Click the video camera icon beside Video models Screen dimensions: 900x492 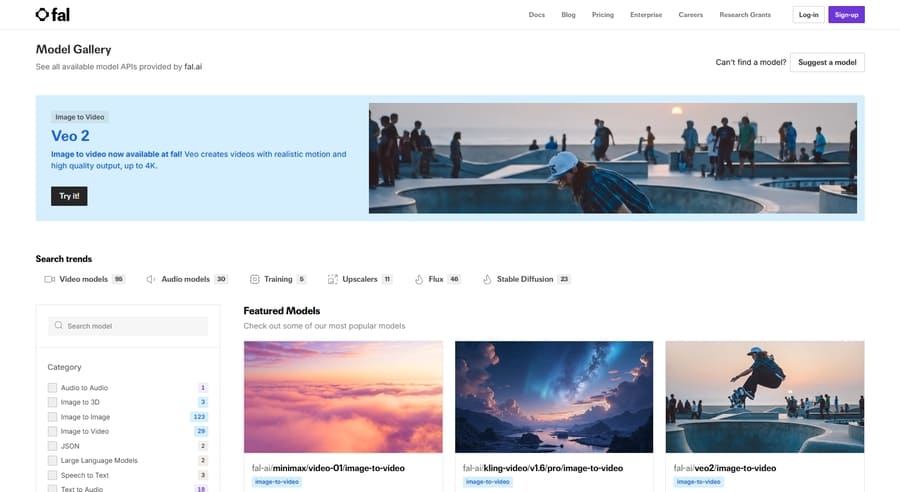pyautogui.click(x=49, y=280)
